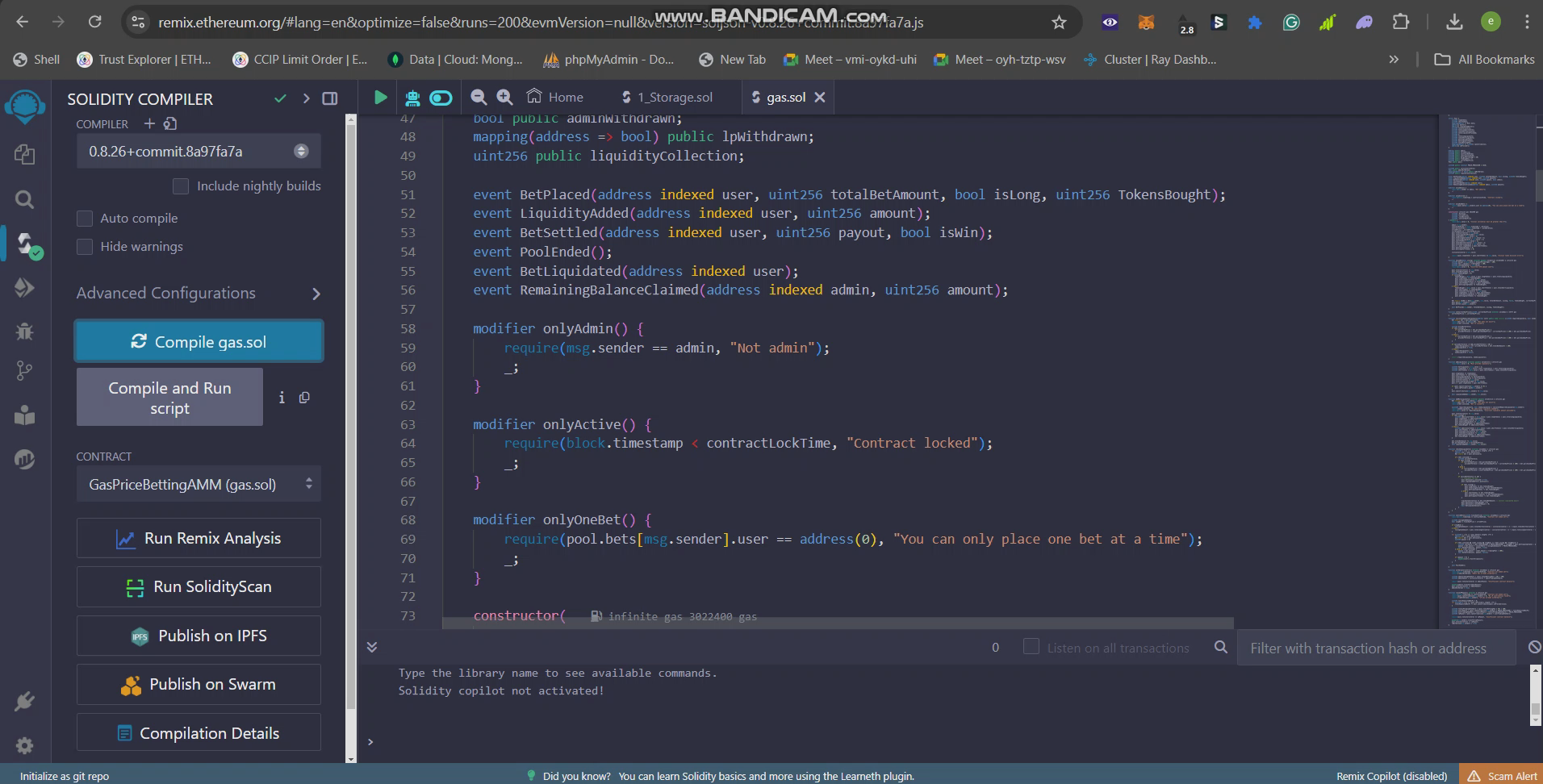Expand the Solidity Compiler panel arrow
The height and width of the screenshot is (784, 1543).
[306, 98]
